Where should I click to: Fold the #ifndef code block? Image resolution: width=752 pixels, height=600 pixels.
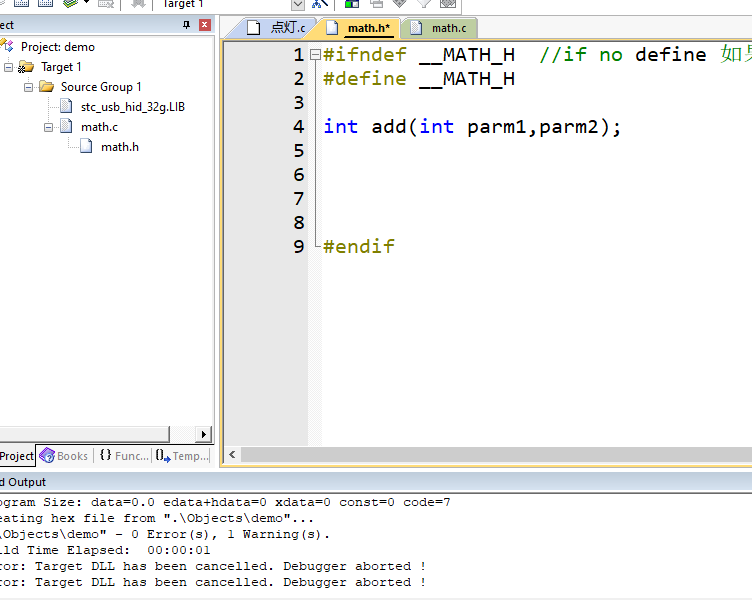click(x=315, y=55)
